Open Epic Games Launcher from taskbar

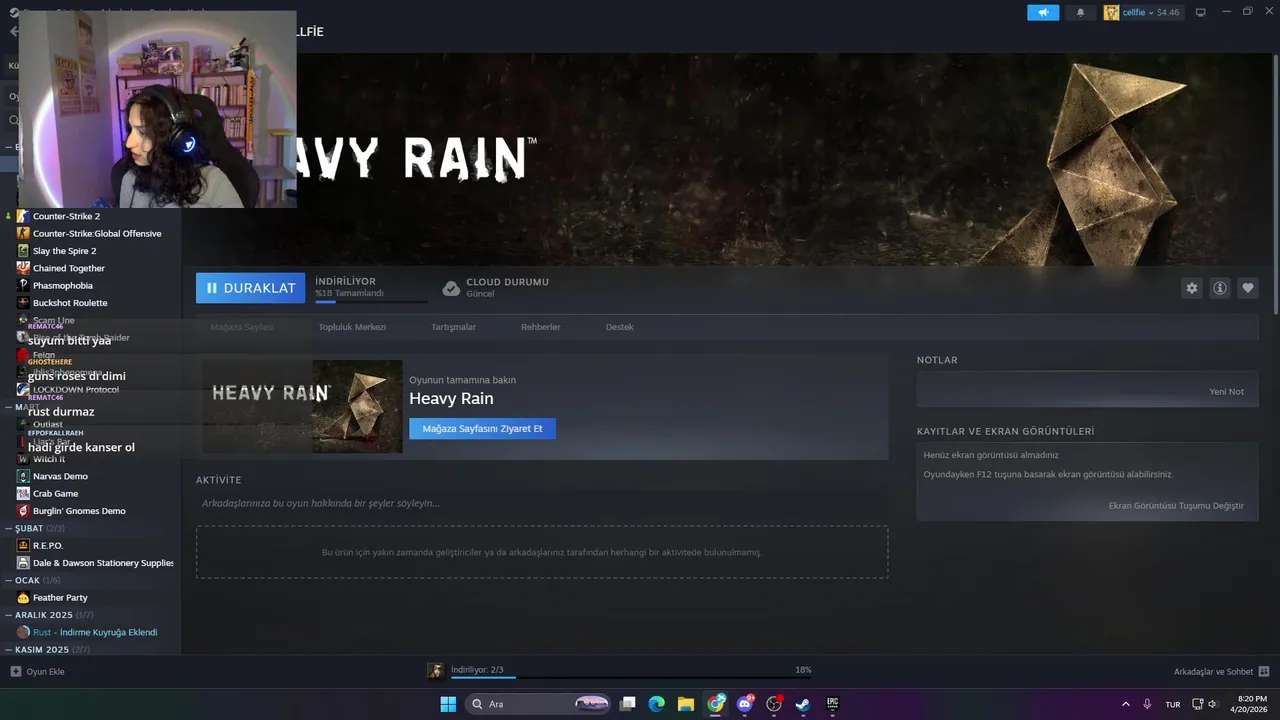(832, 704)
